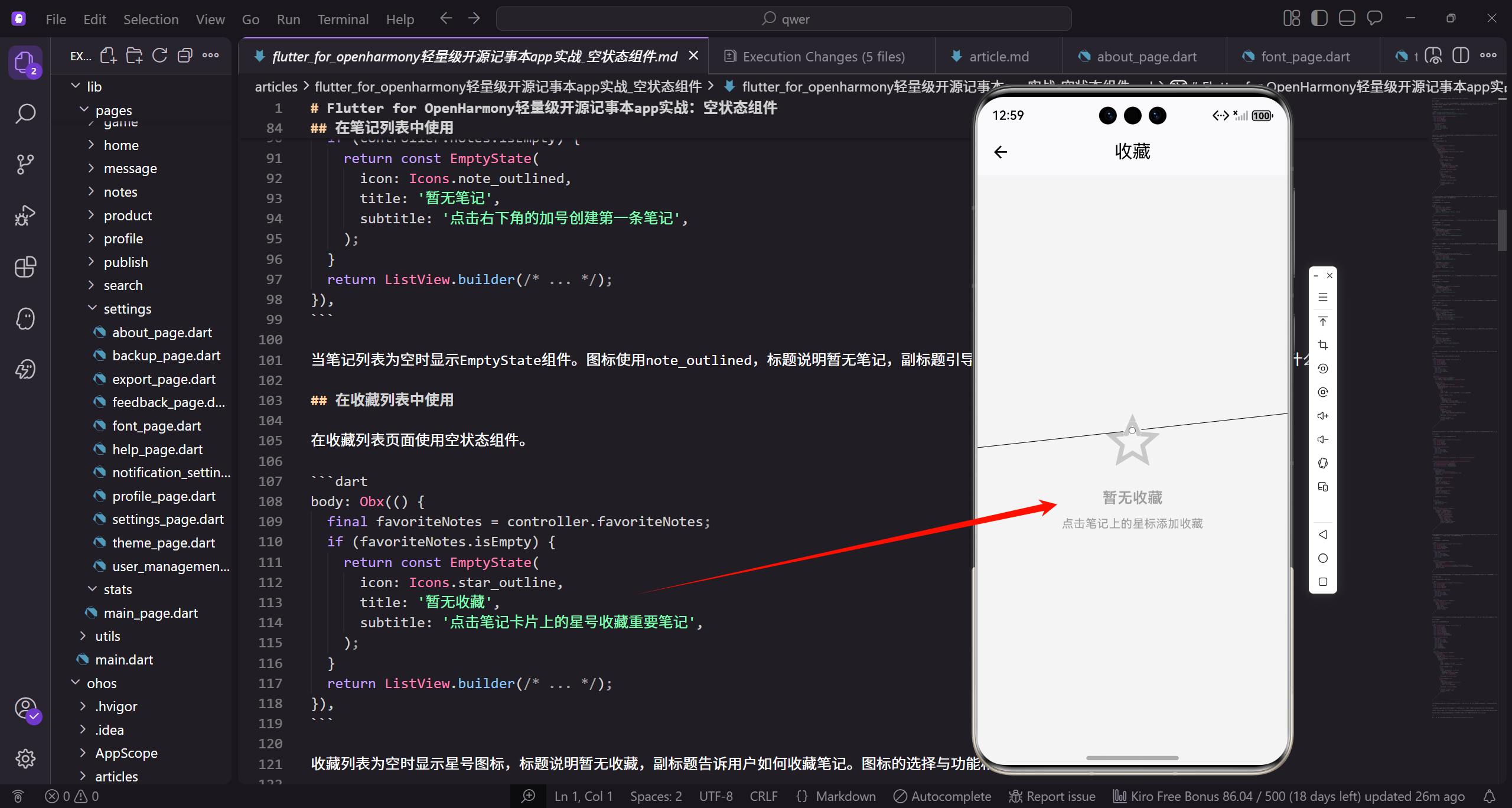
Task: Decrease volume on the emulator toolbar
Action: pos(1323,439)
